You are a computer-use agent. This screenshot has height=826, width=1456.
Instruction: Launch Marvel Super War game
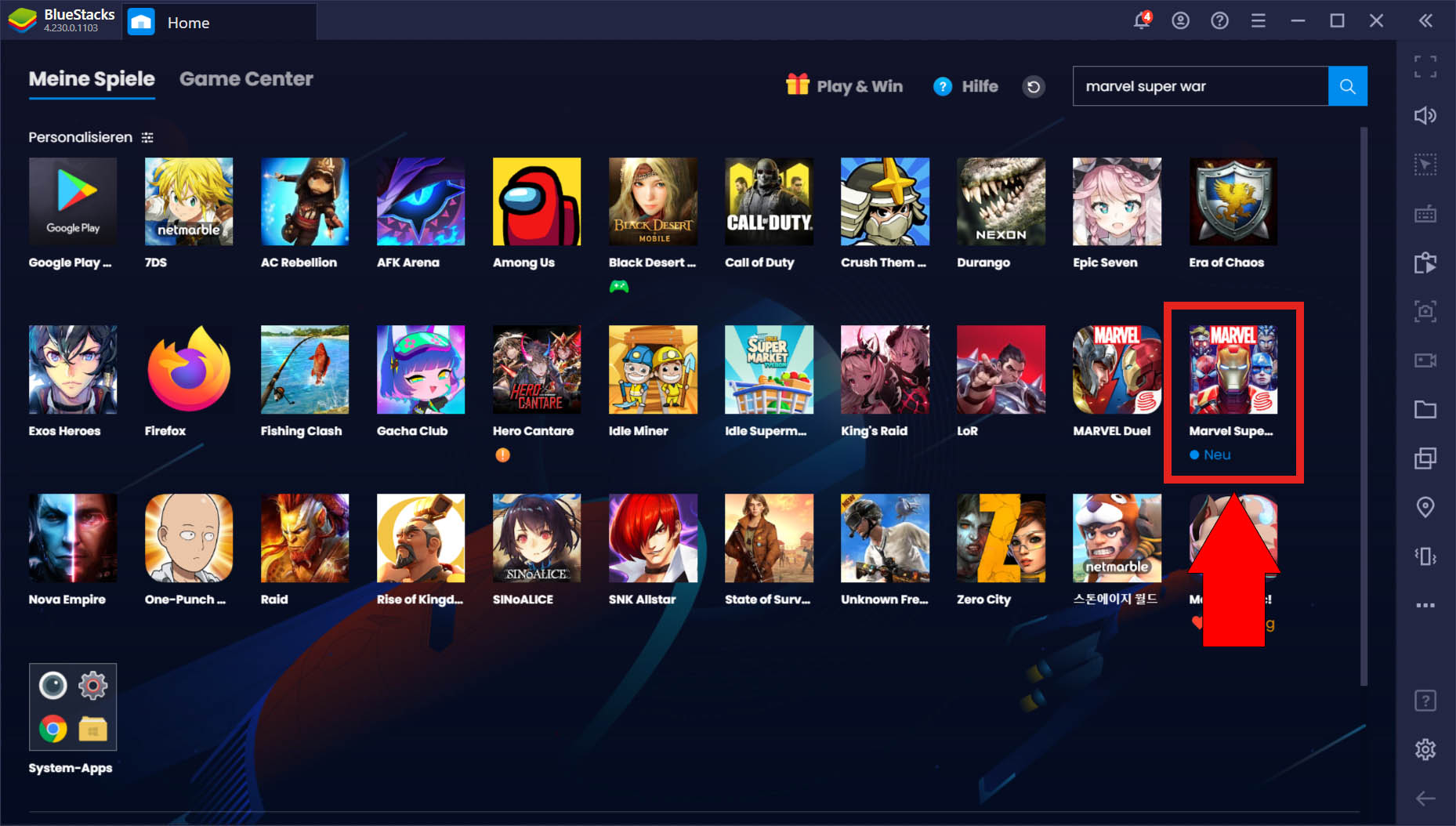[x=1233, y=369]
